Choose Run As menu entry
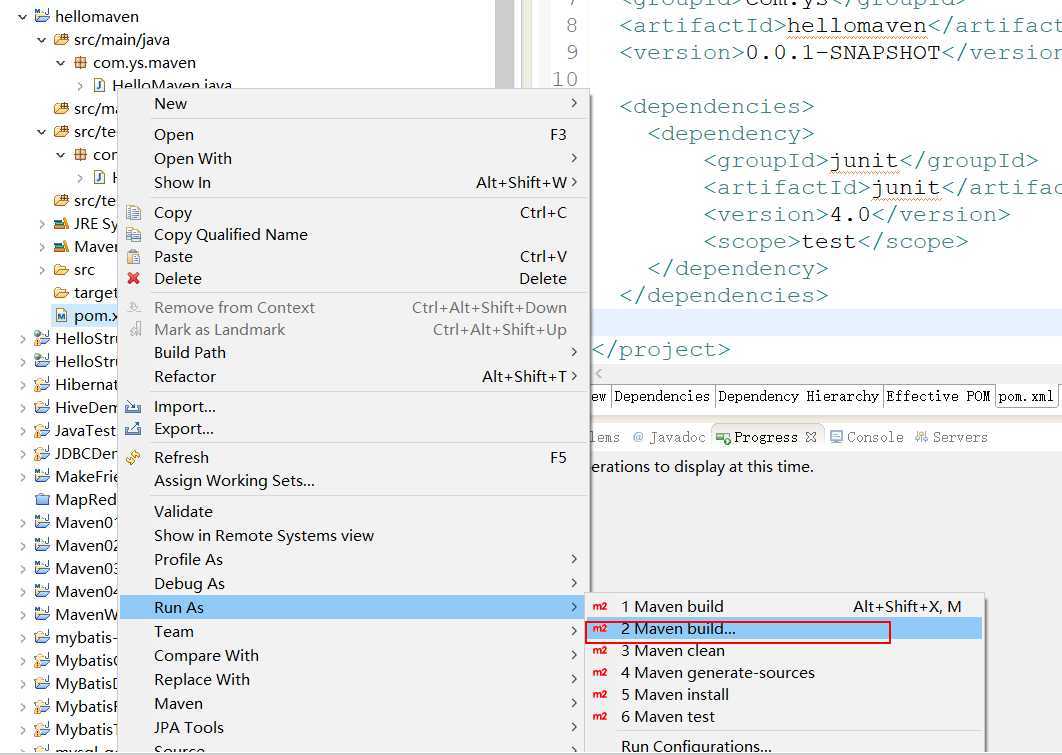This screenshot has height=755, width=1062. 354,607
